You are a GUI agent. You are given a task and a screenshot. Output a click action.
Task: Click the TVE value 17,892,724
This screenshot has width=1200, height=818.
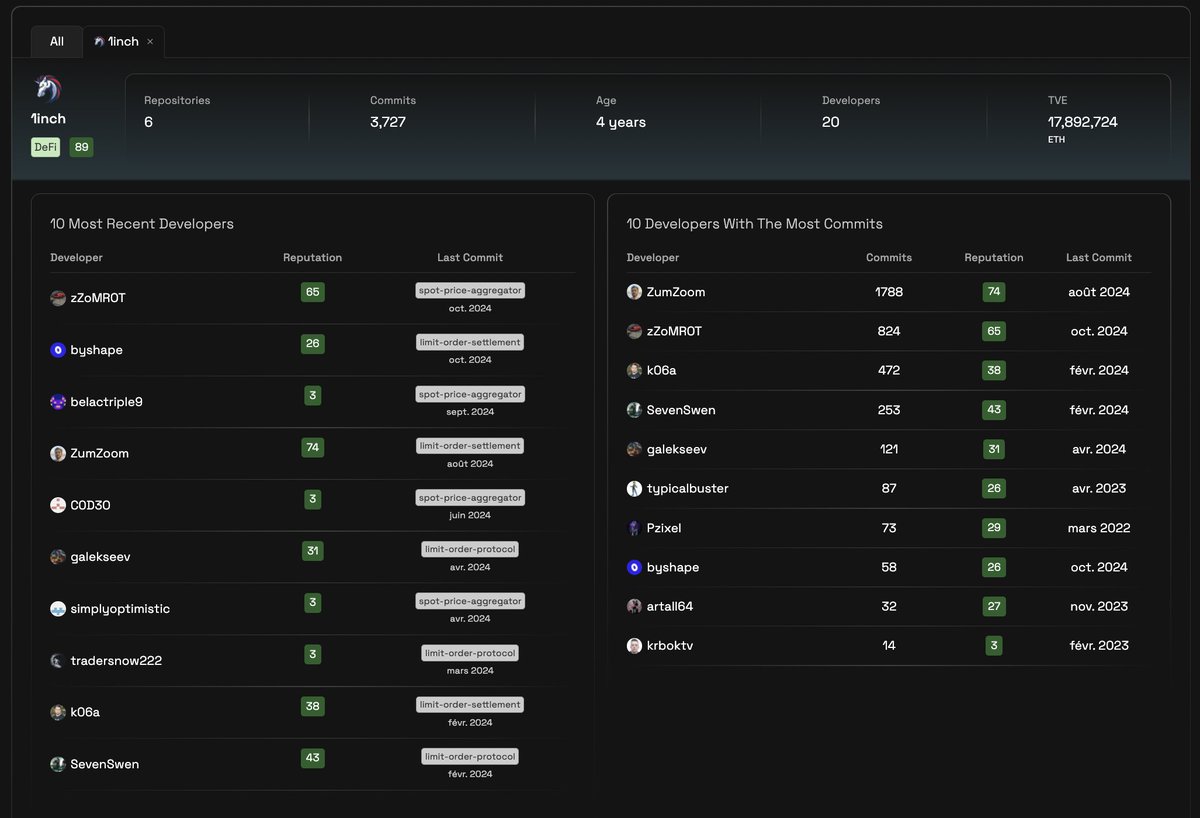[x=1083, y=122]
